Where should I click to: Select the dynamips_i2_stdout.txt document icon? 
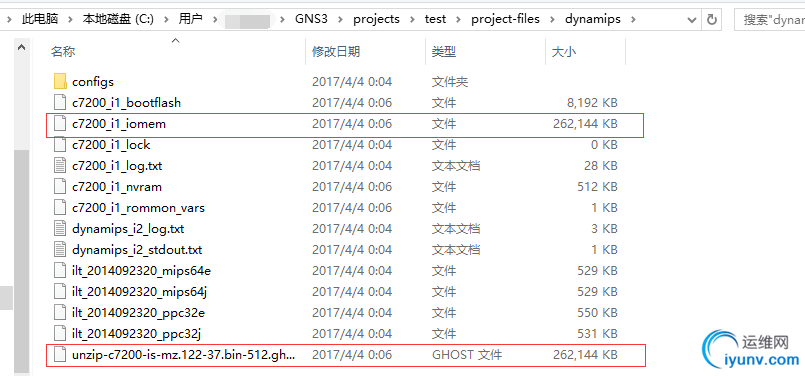(60, 249)
